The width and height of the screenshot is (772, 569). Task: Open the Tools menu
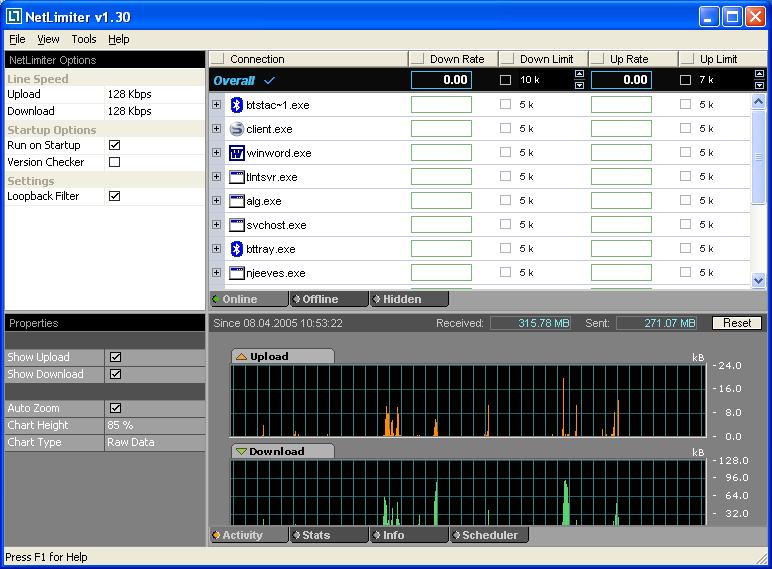click(84, 39)
